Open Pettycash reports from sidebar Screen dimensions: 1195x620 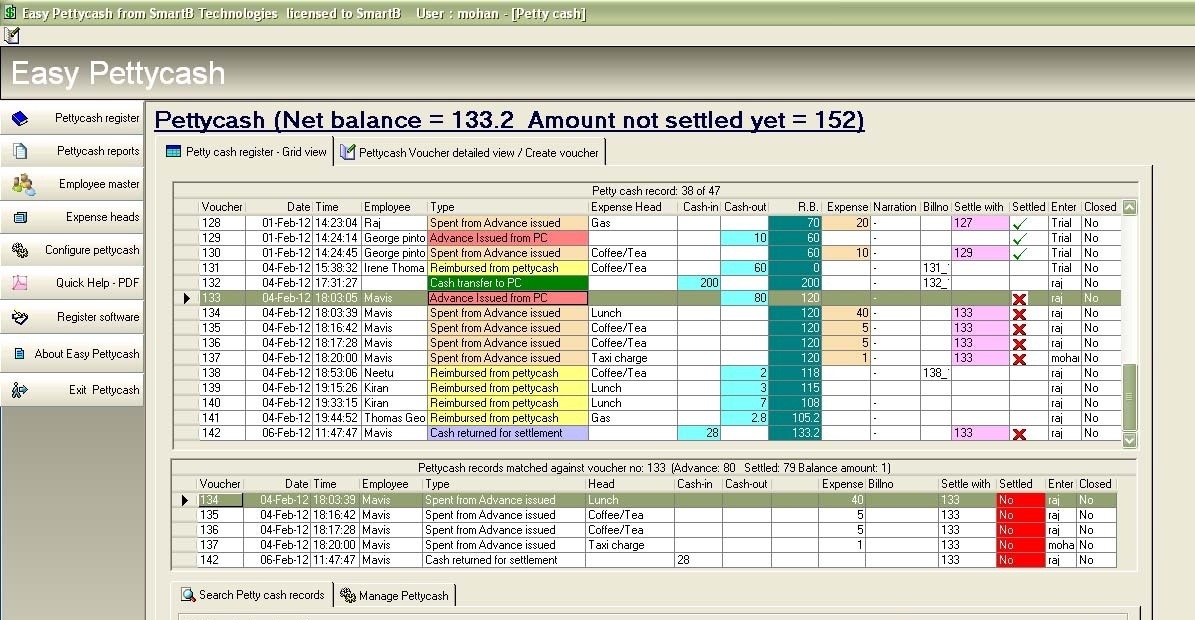[72, 151]
